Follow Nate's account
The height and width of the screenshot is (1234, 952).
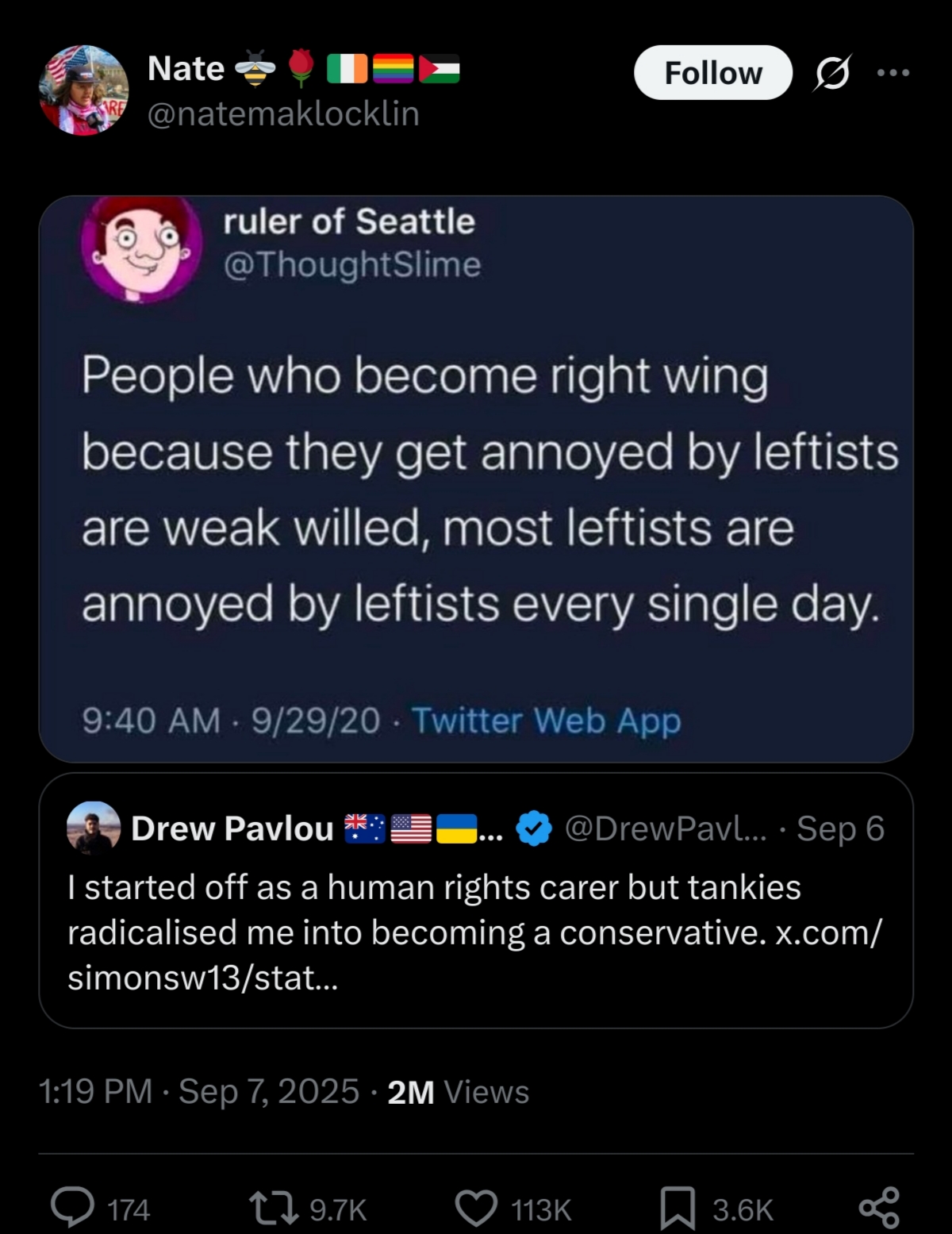pyautogui.click(x=712, y=73)
